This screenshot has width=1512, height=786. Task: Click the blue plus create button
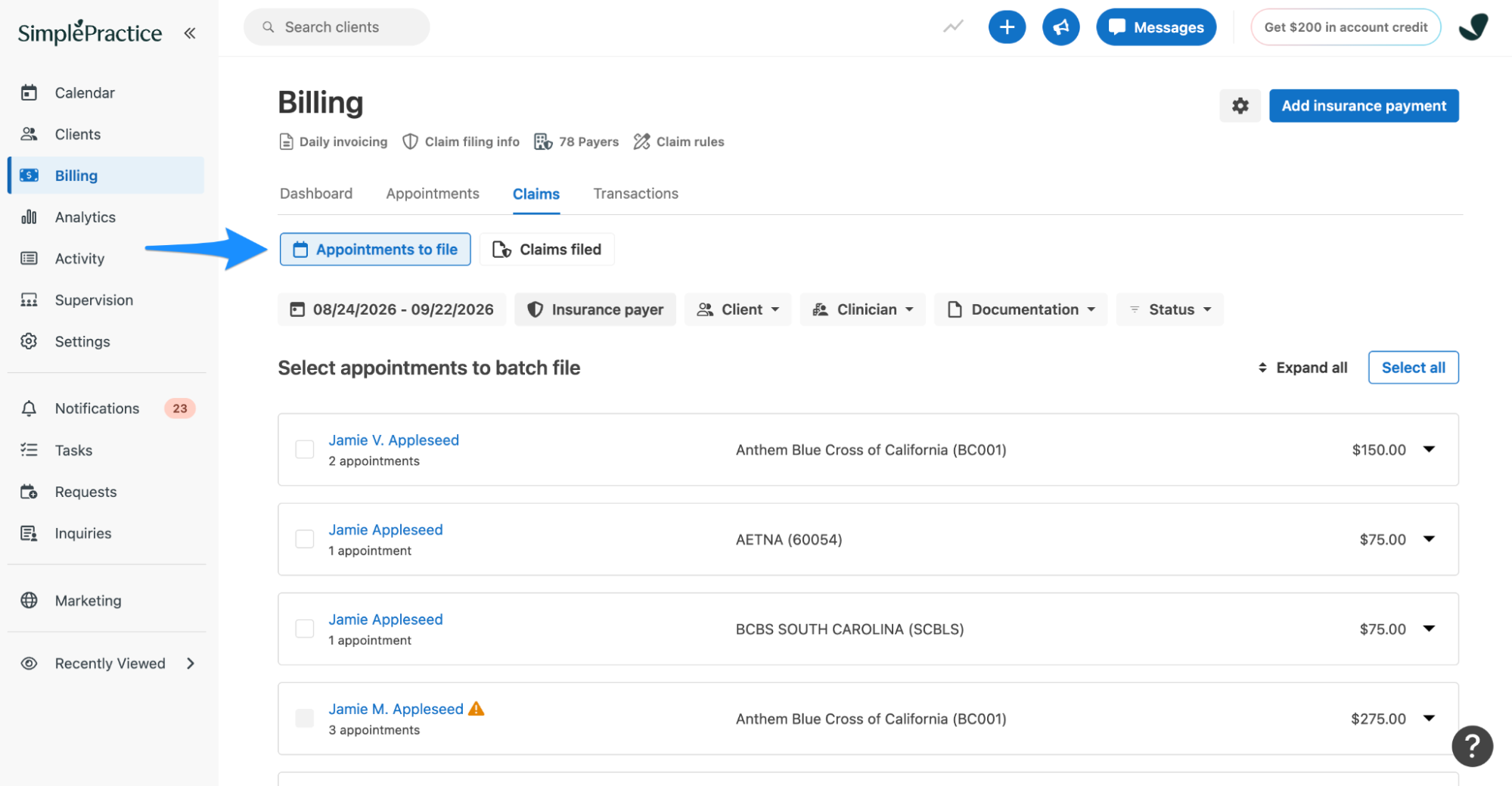click(1007, 27)
